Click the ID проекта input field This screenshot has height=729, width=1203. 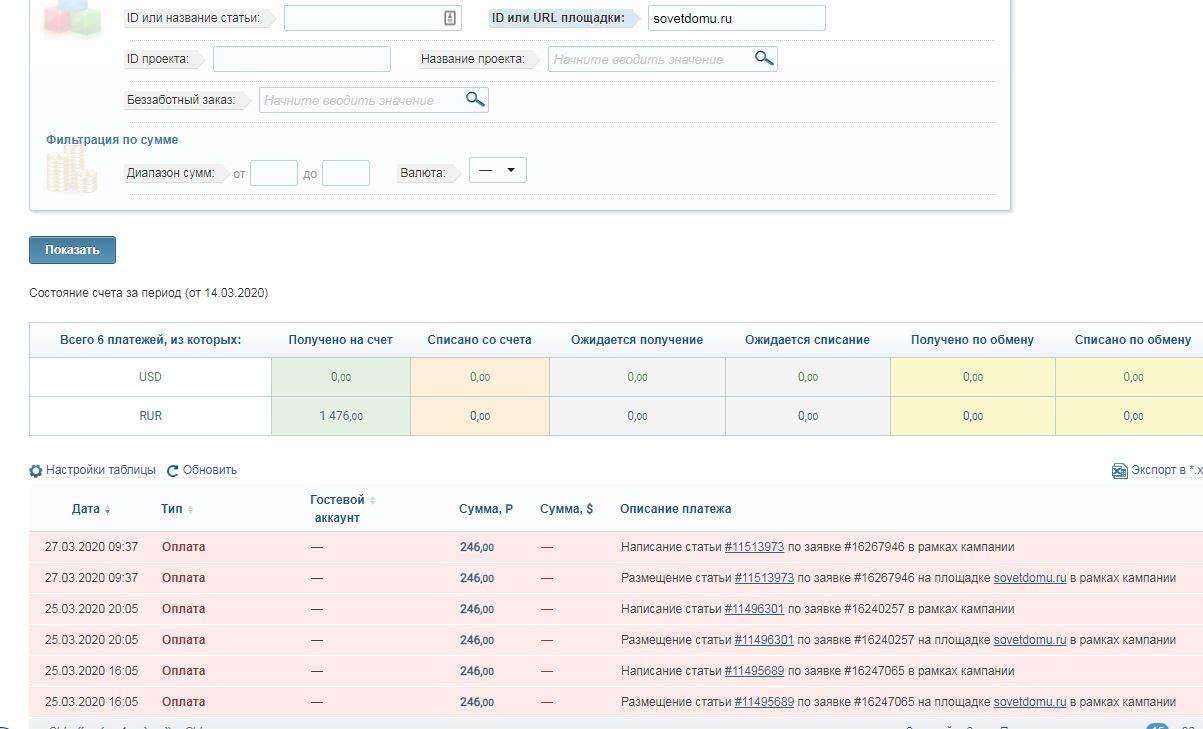(301, 59)
